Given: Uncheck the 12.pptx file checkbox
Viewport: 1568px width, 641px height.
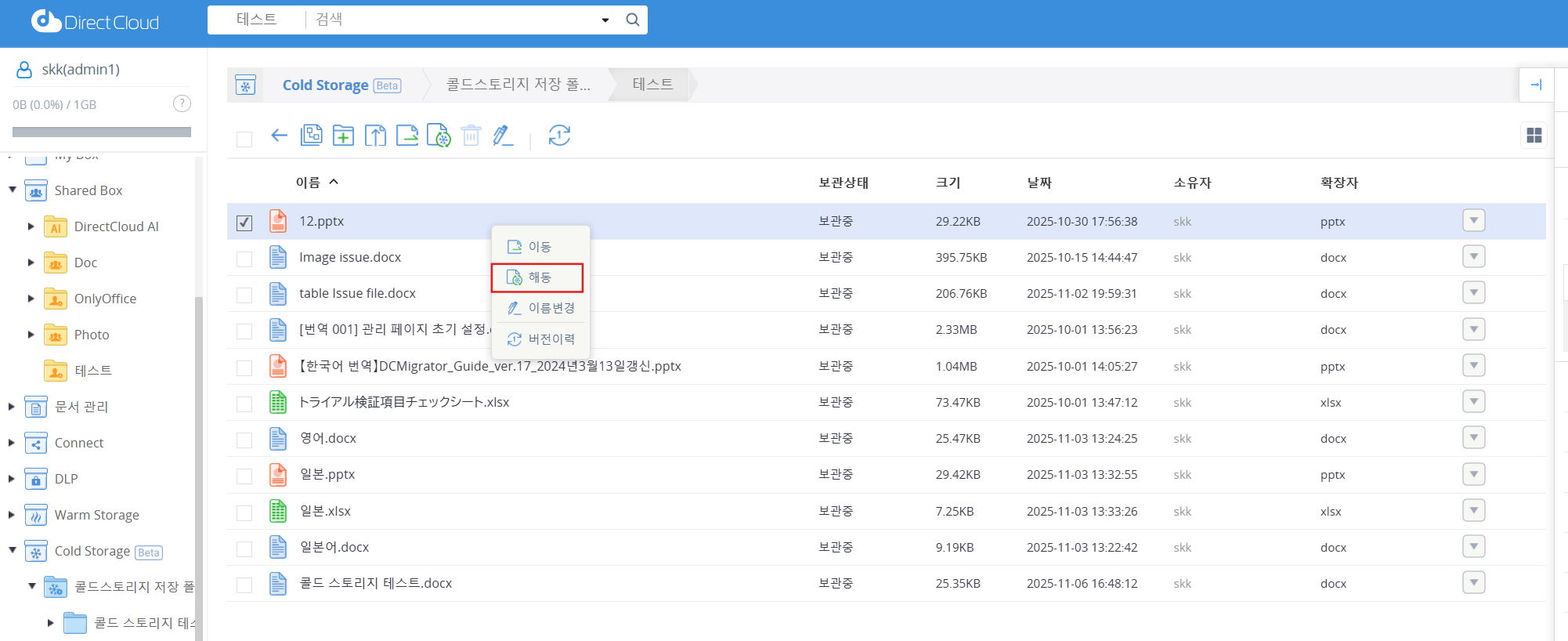Looking at the screenshot, I should [x=244, y=223].
